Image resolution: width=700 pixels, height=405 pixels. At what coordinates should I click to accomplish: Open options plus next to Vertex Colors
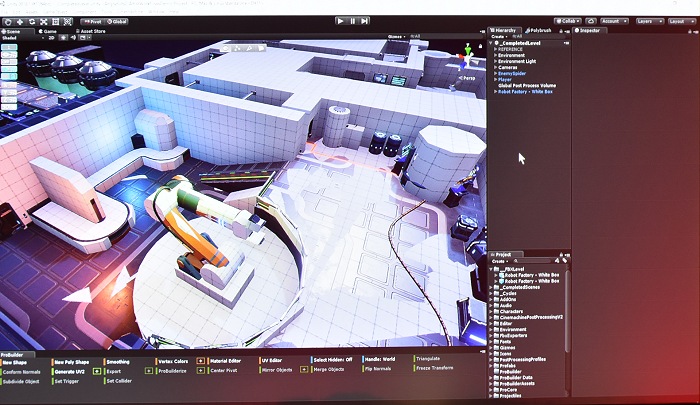pos(200,361)
